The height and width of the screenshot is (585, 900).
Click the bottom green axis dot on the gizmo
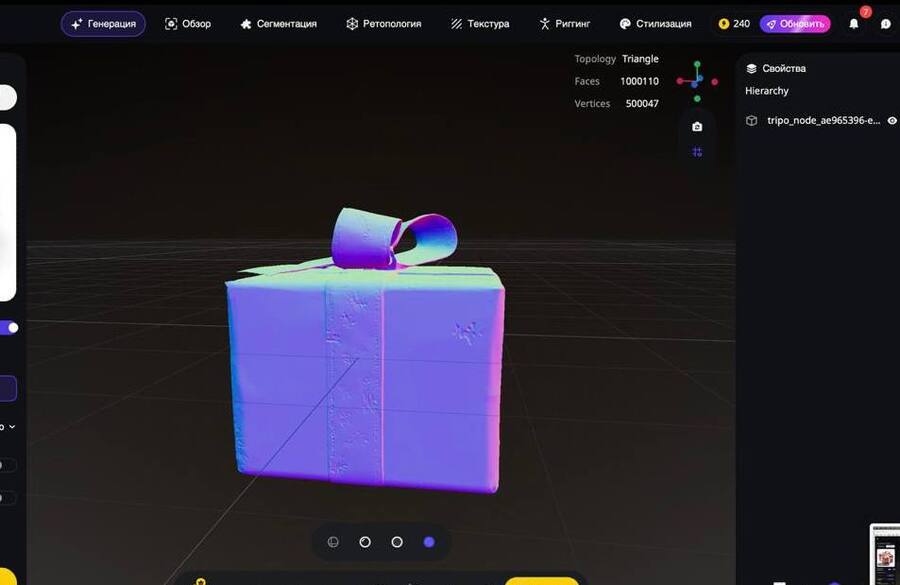point(697,99)
